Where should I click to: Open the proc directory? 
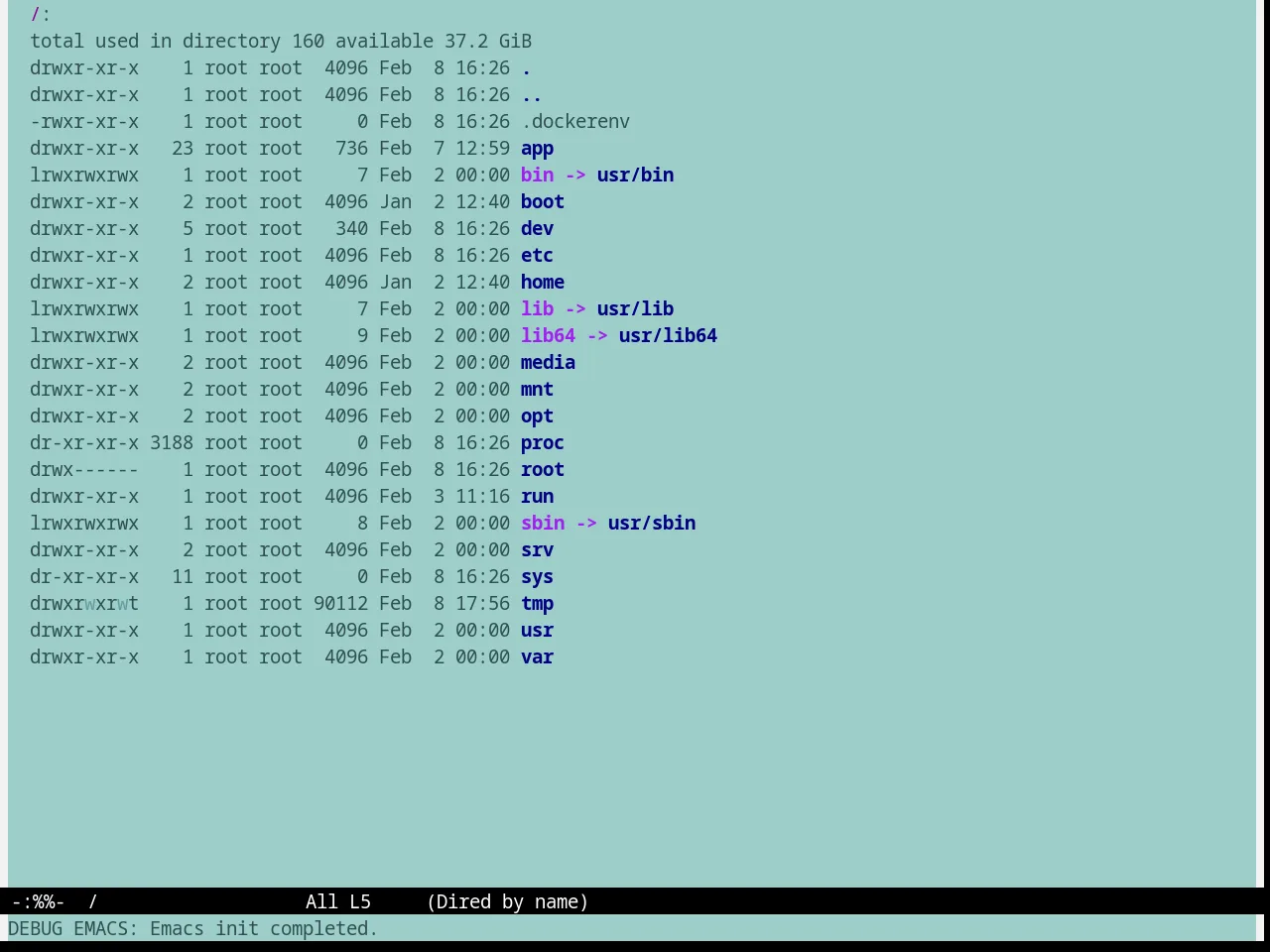coord(543,443)
